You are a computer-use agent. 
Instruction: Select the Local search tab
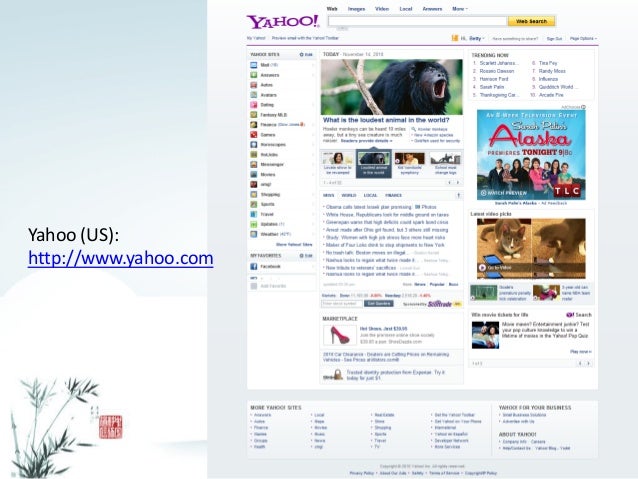pyautogui.click(x=406, y=9)
